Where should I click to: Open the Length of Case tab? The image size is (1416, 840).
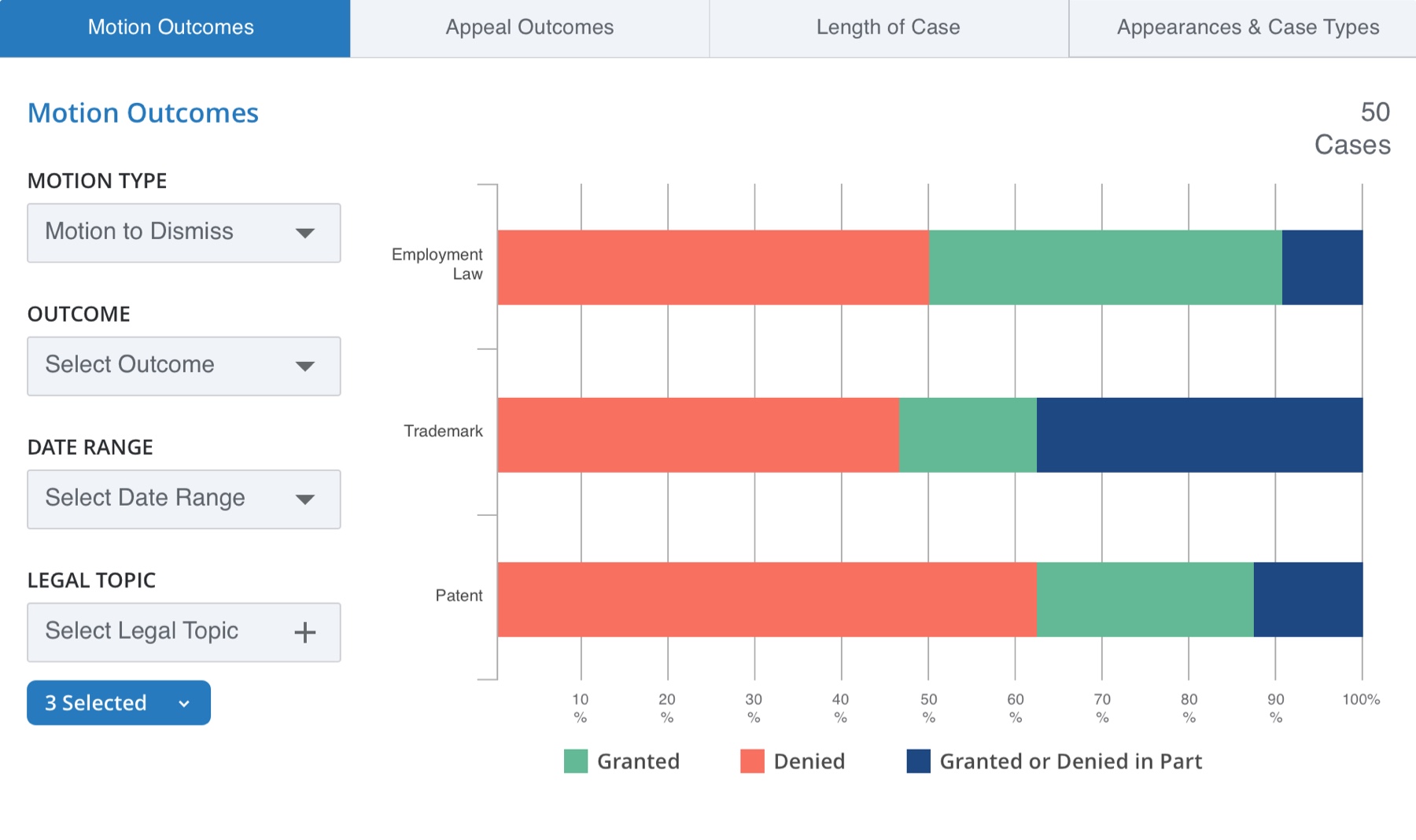pyautogui.click(x=888, y=28)
